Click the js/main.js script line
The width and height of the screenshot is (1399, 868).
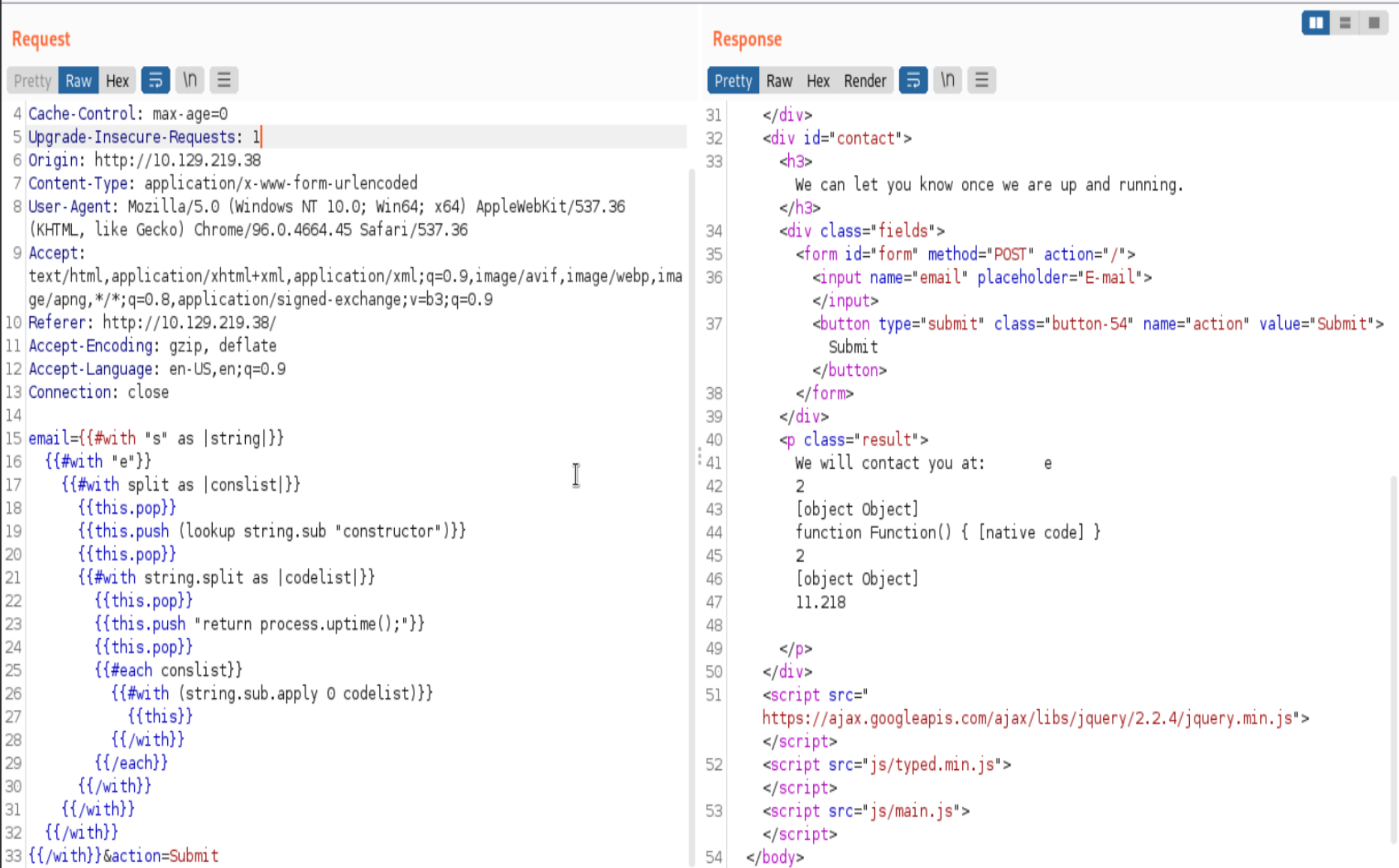tap(866, 811)
